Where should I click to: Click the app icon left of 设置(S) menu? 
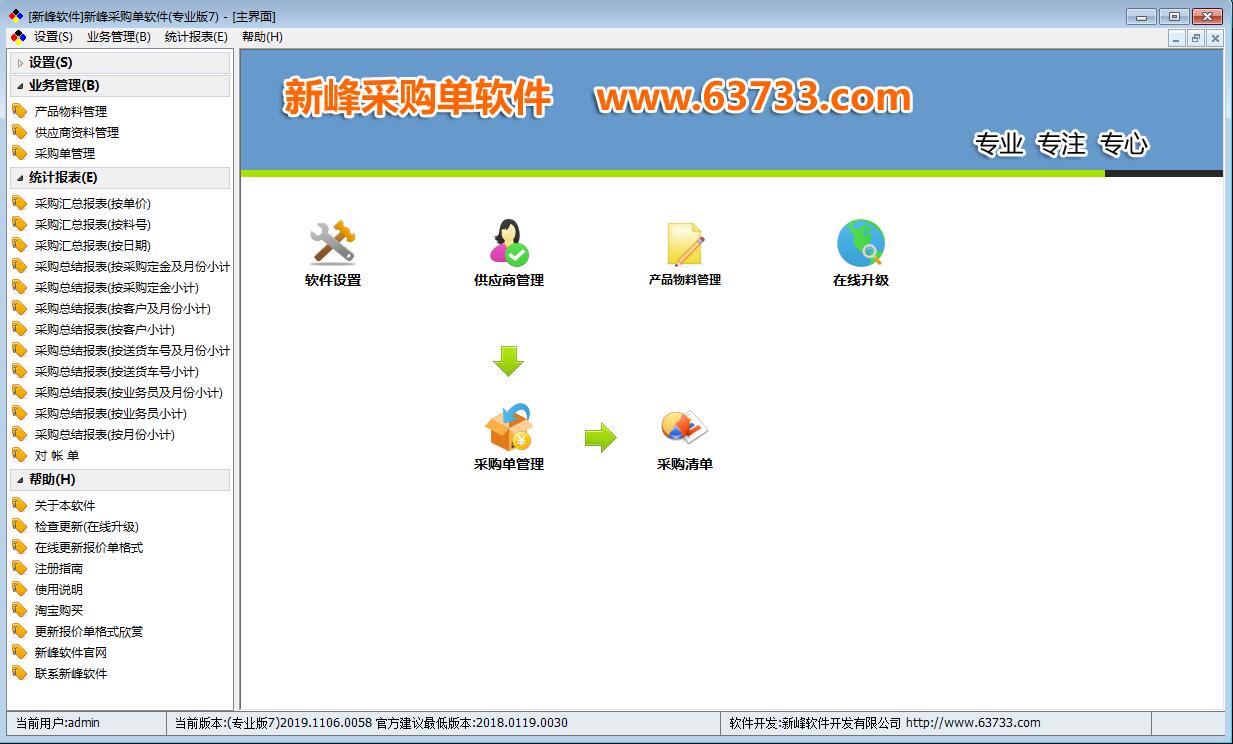pyautogui.click(x=18, y=37)
